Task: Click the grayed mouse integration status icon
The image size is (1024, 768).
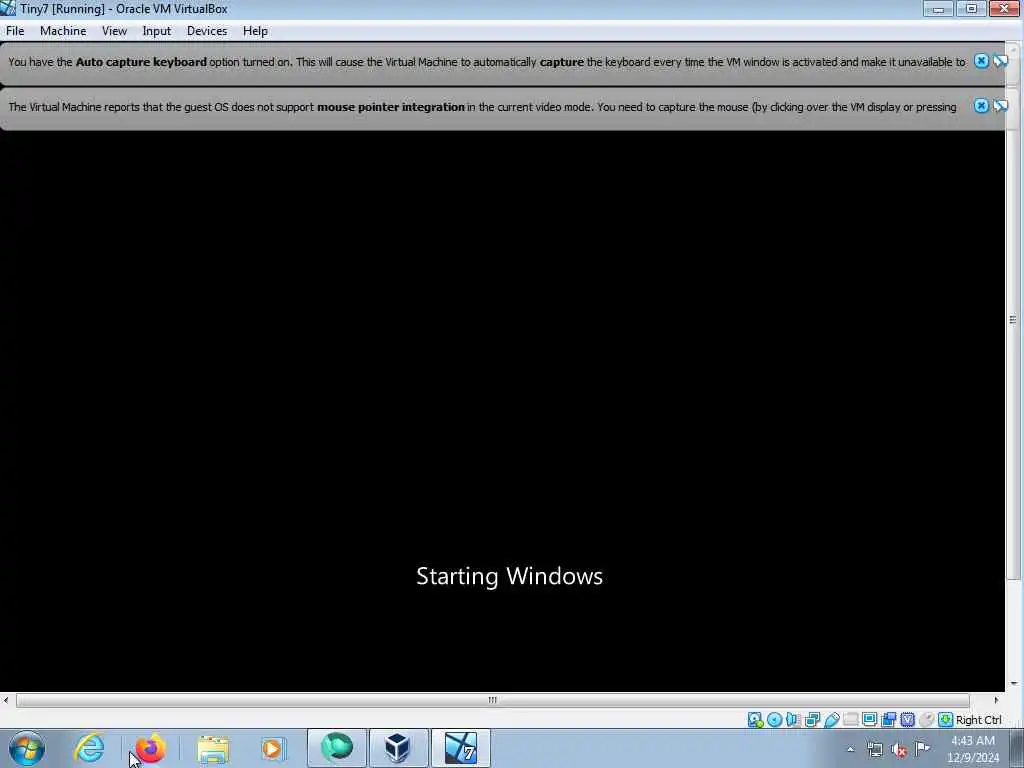Action: (x=926, y=720)
